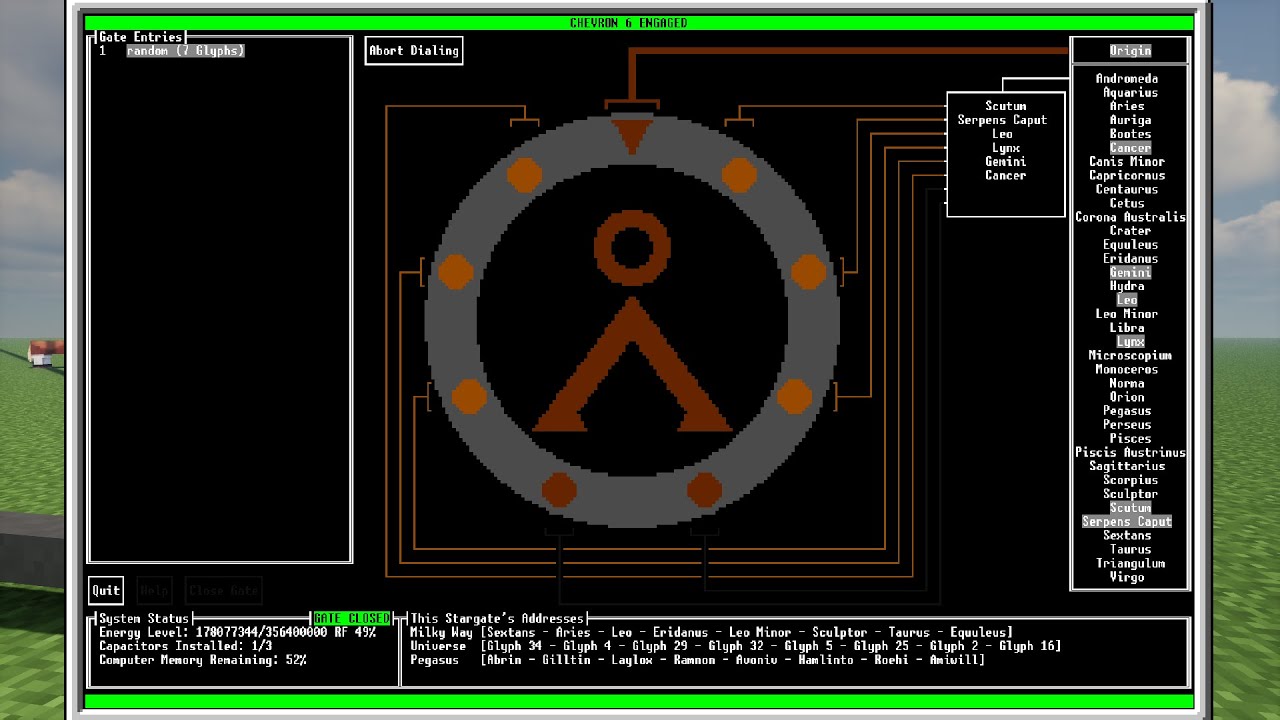Click the dimmed Close Gate button
The image size is (1280, 720).
pyautogui.click(x=223, y=590)
